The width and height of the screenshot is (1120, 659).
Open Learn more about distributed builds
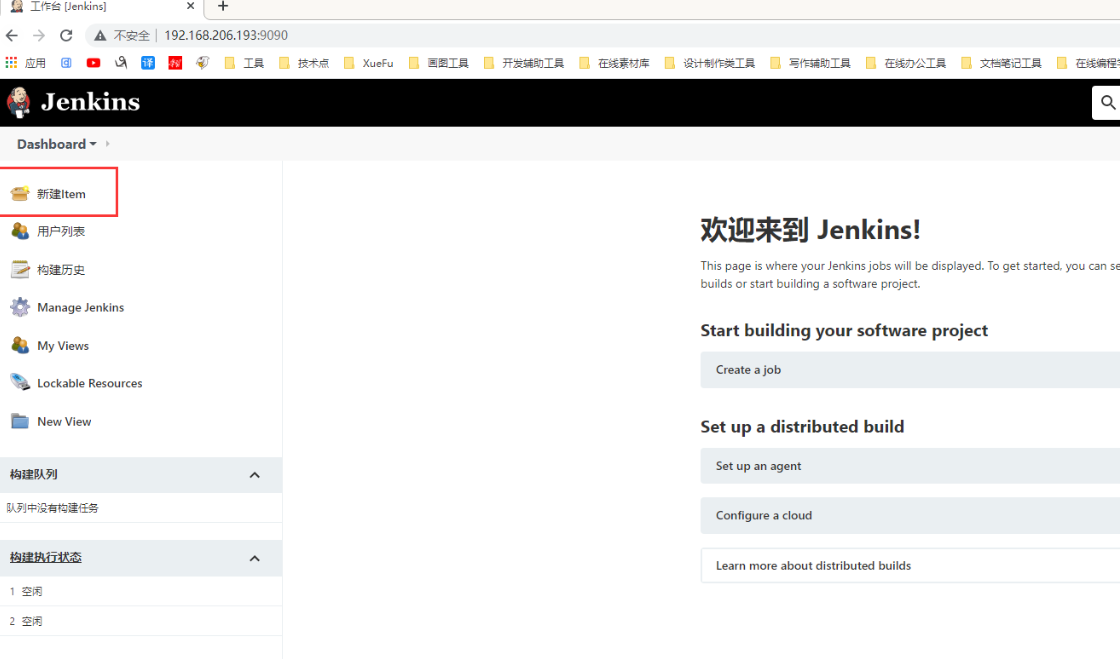910,565
